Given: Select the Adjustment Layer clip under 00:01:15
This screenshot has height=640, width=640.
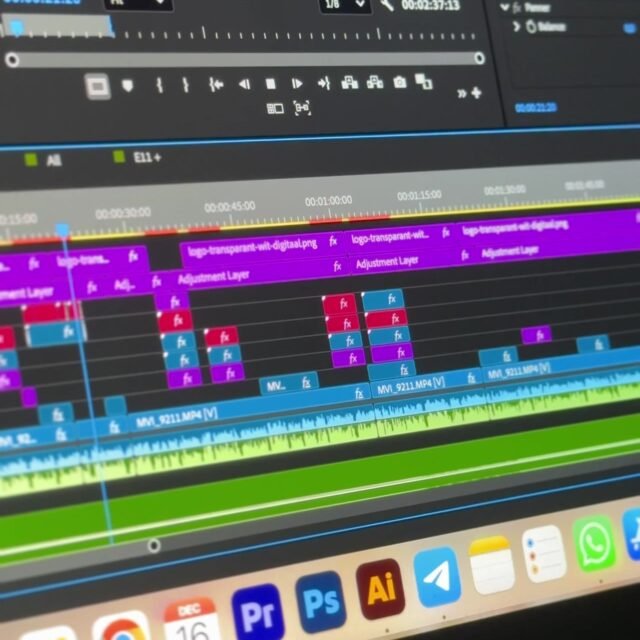Looking at the screenshot, I should pyautogui.click(x=407, y=259).
